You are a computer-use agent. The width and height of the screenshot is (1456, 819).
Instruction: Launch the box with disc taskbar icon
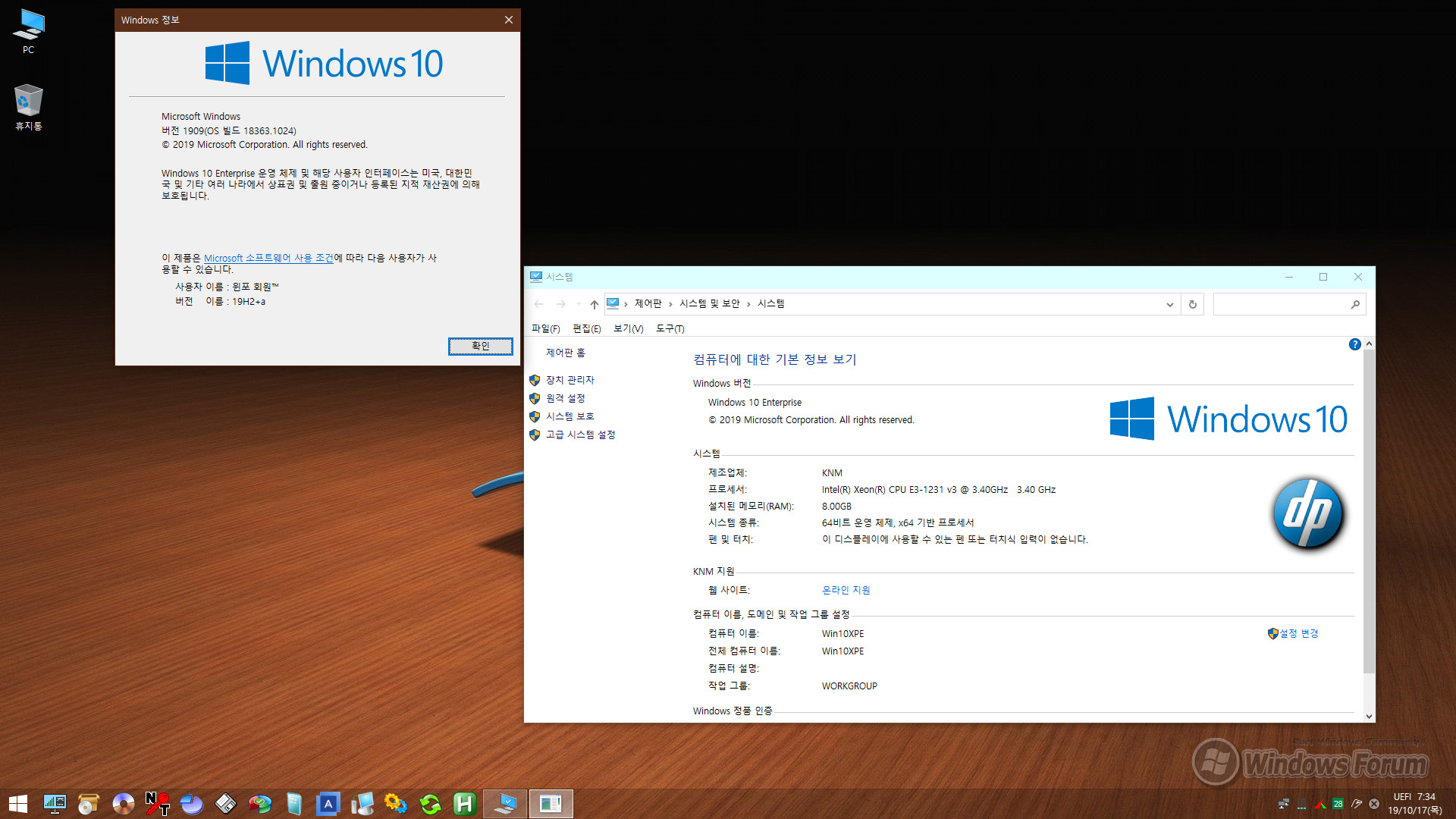[89, 804]
